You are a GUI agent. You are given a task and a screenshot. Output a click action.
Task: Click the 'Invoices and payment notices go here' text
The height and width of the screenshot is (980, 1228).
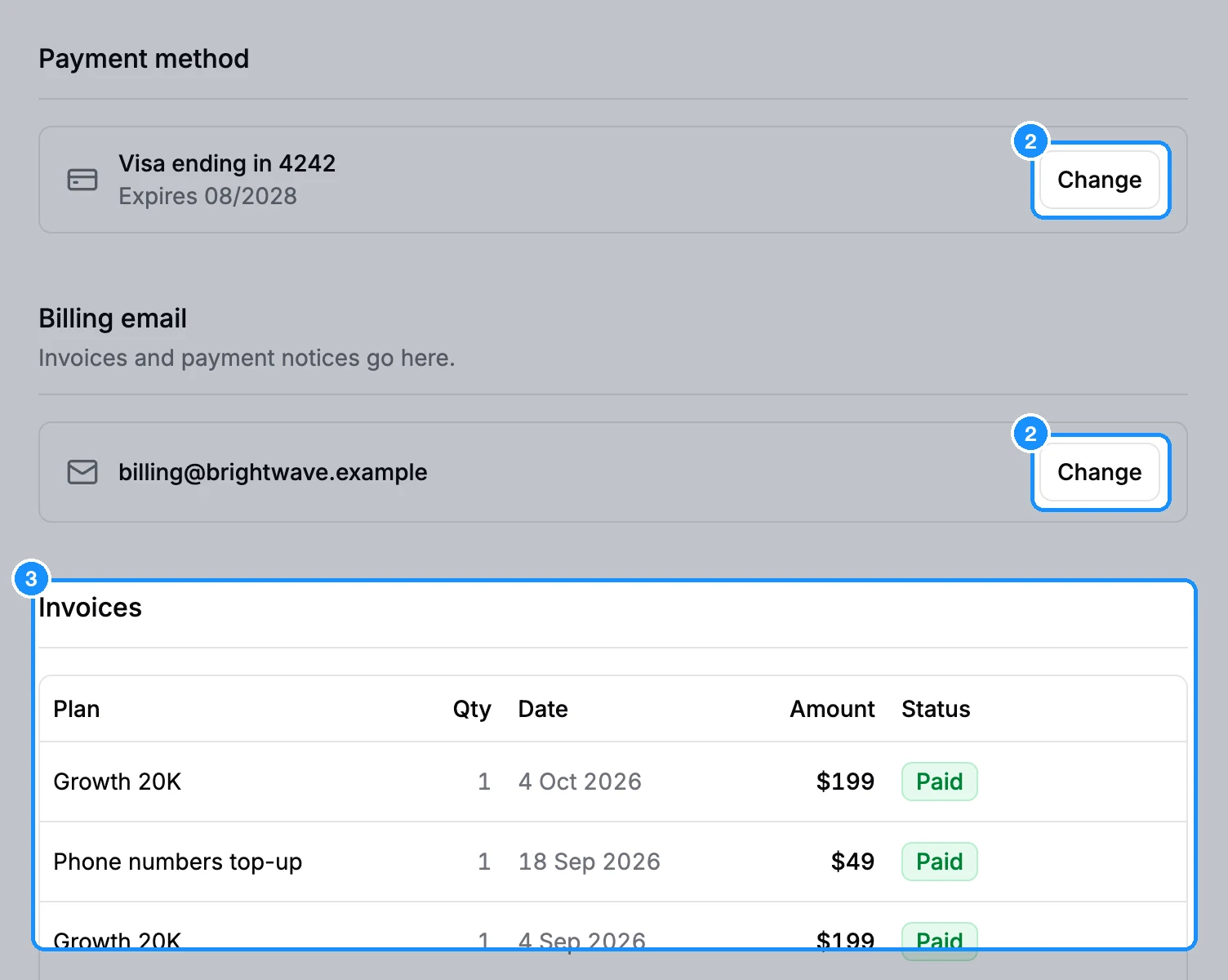coord(247,358)
